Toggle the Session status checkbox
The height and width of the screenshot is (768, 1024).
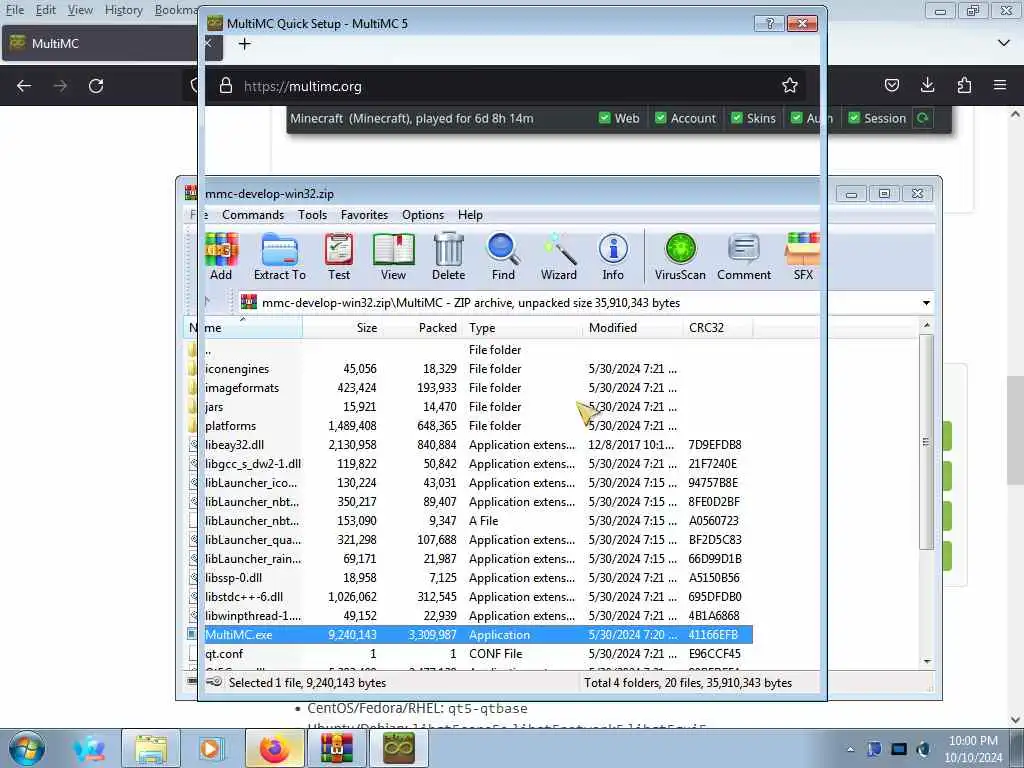pos(854,118)
